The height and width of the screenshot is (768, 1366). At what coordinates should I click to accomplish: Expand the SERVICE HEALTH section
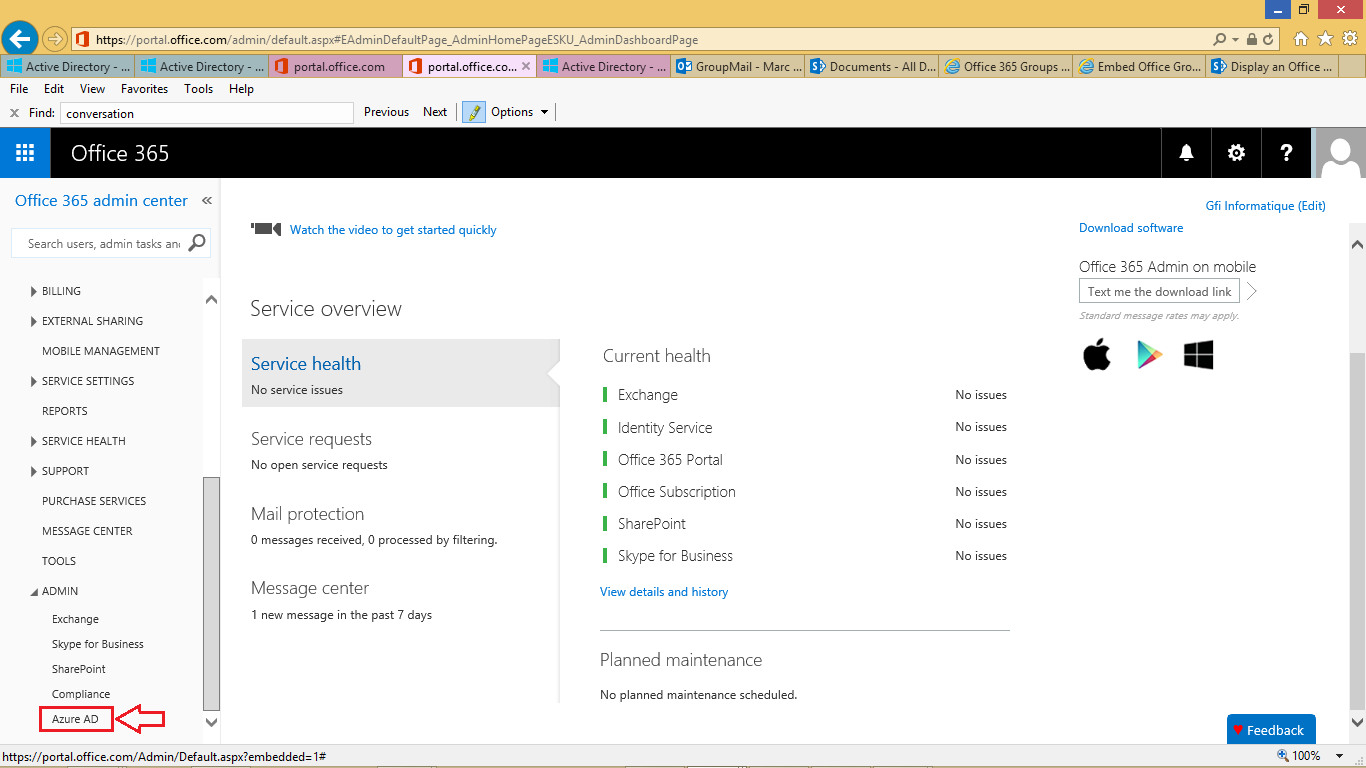(x=35, y=442)
